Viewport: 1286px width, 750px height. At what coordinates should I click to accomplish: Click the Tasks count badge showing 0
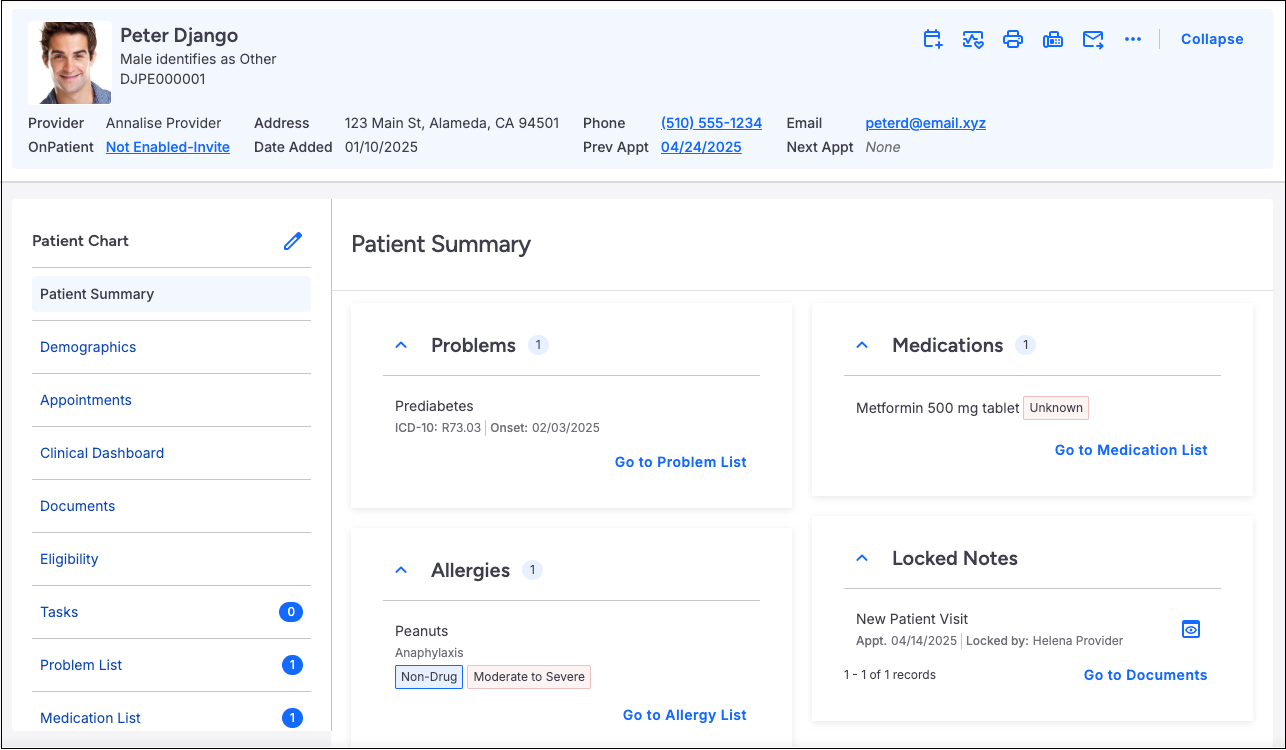click(291, 612)
